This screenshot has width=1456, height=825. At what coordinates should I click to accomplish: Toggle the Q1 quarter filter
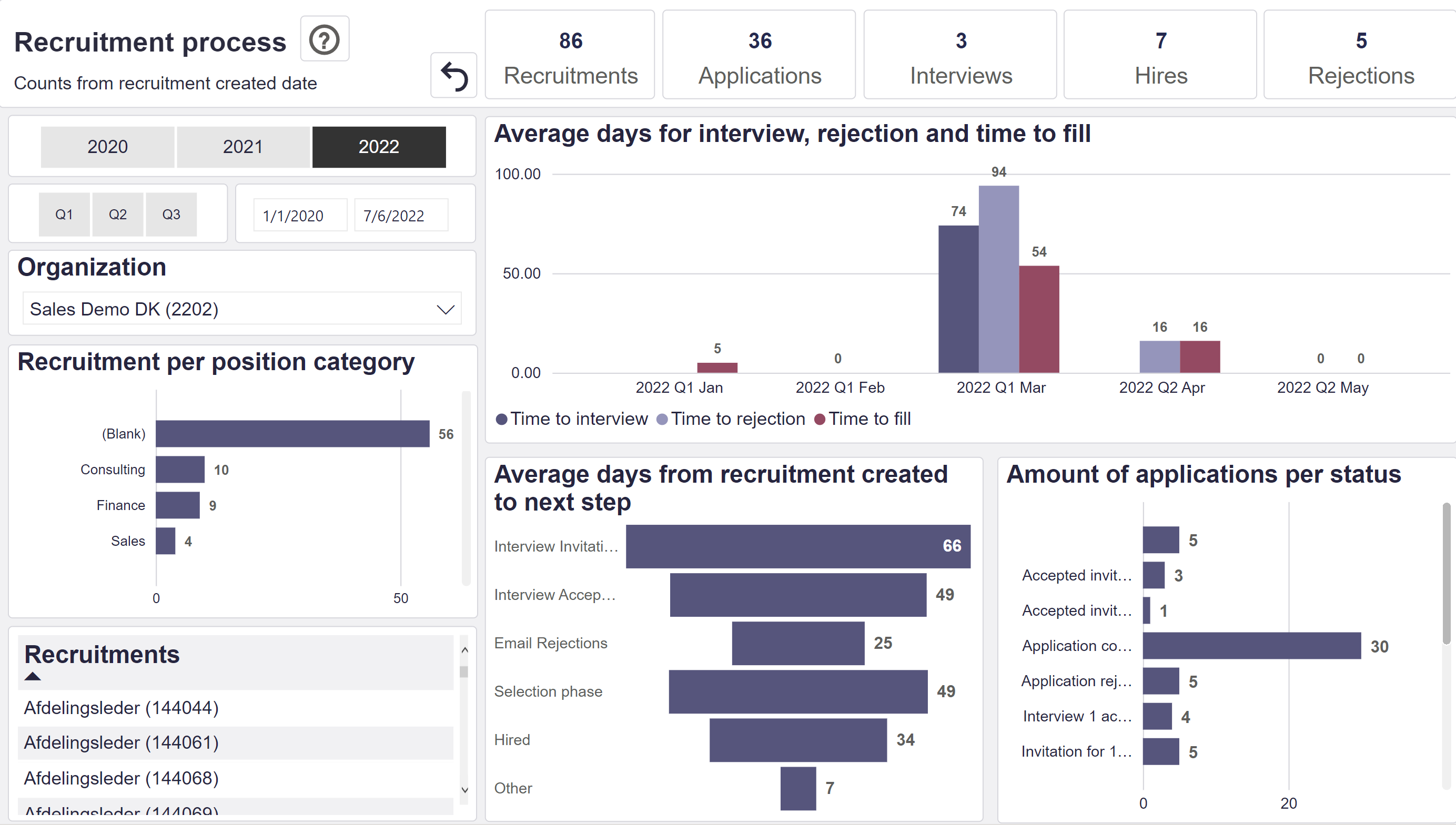point(64,214)
